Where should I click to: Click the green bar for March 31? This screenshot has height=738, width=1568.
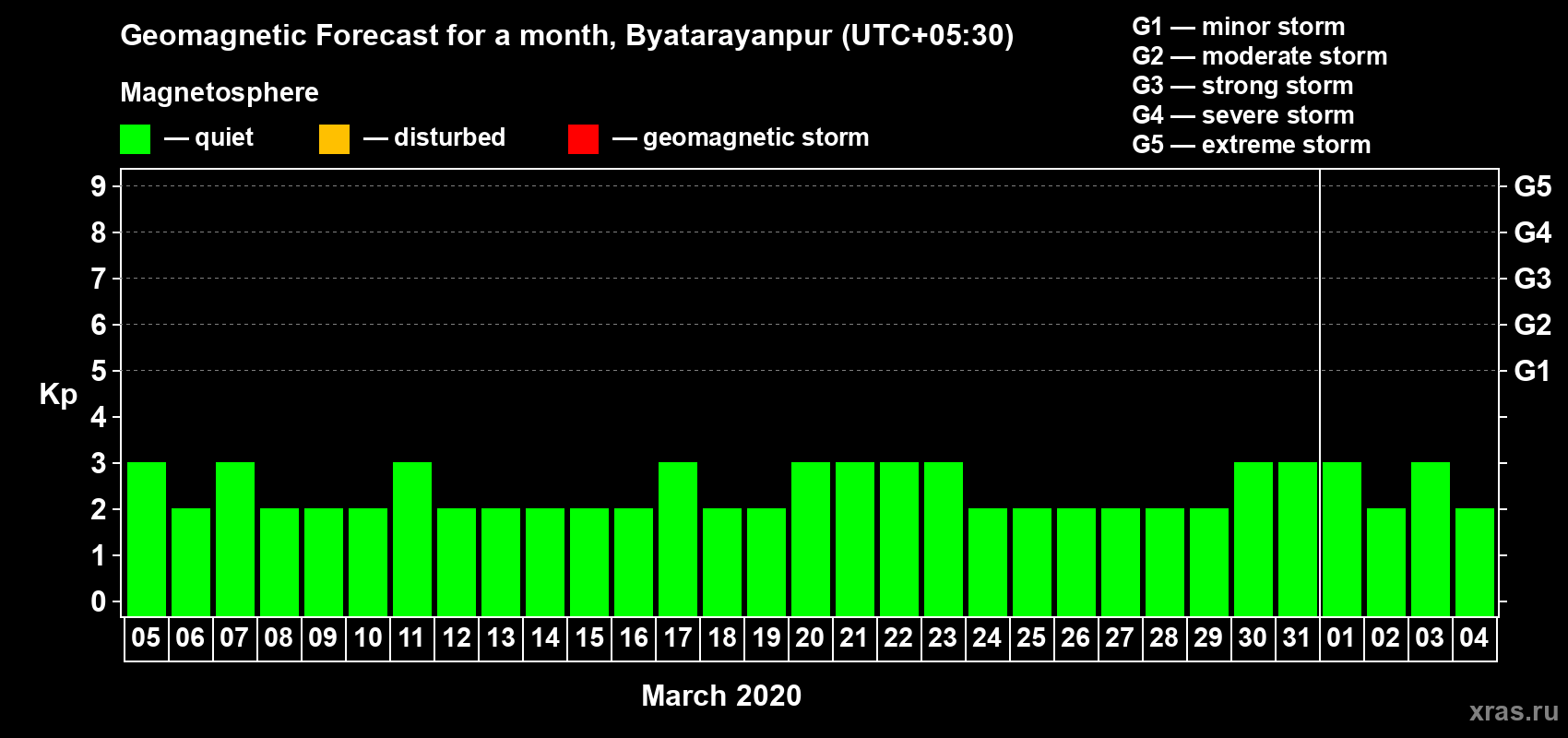click(1298, 539)
